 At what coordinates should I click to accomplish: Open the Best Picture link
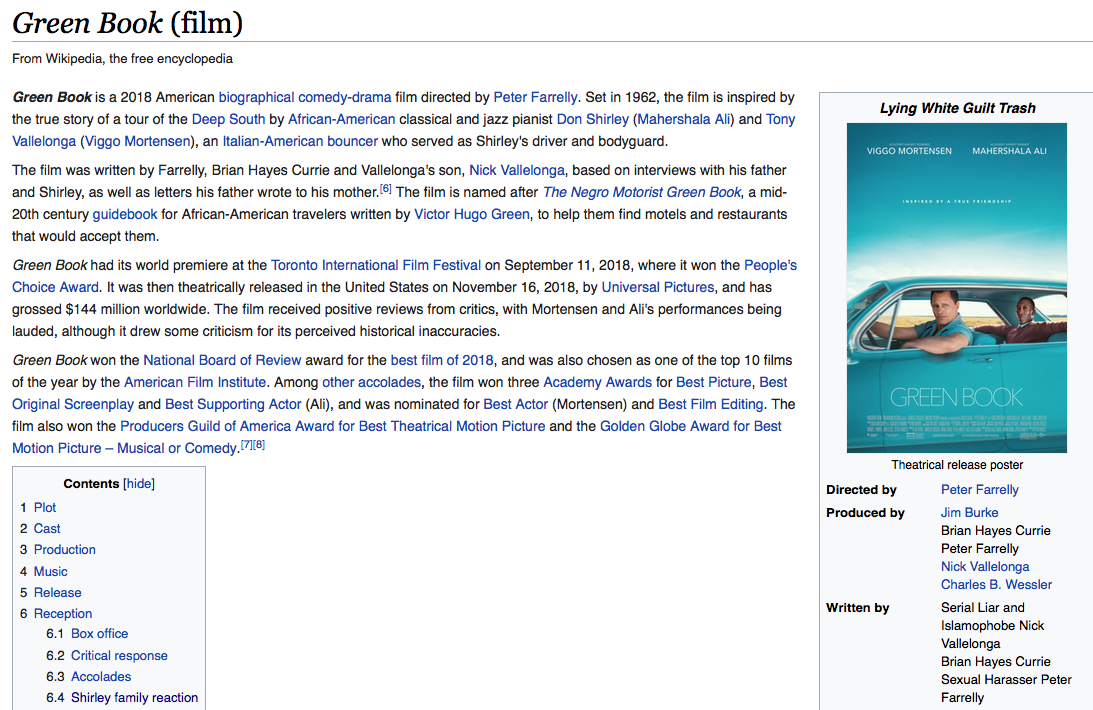pos(714,383)
